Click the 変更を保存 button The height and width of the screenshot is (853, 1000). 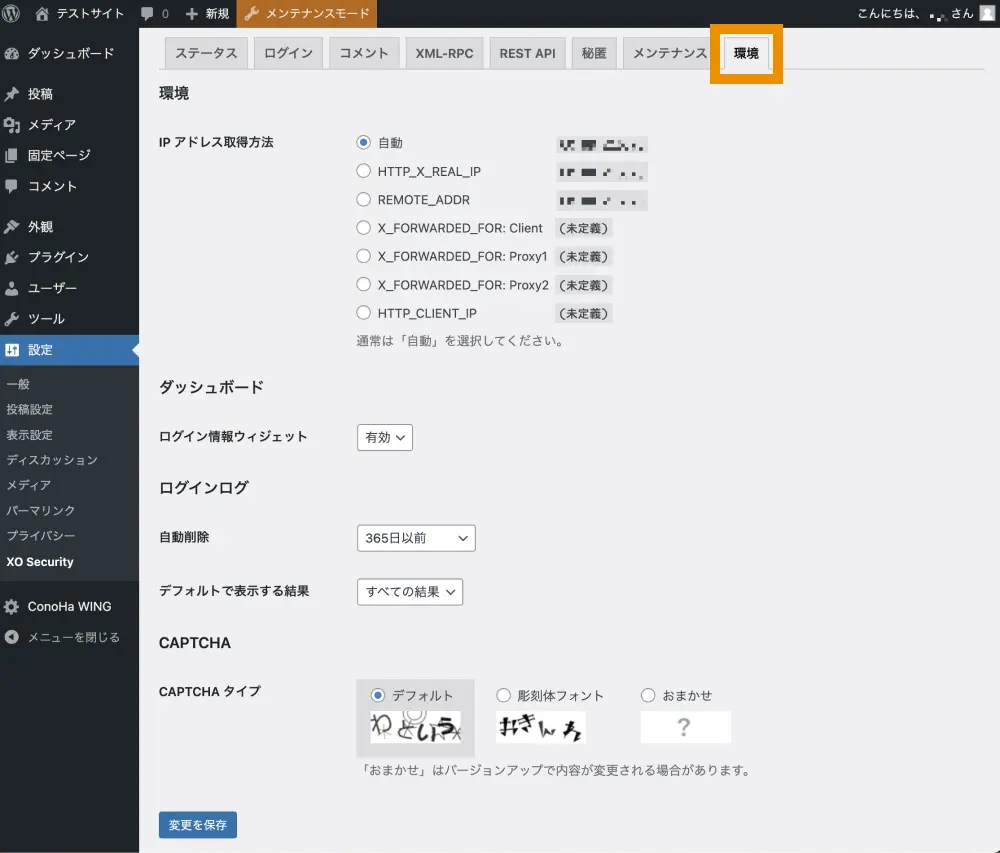[x=198, y=825]
